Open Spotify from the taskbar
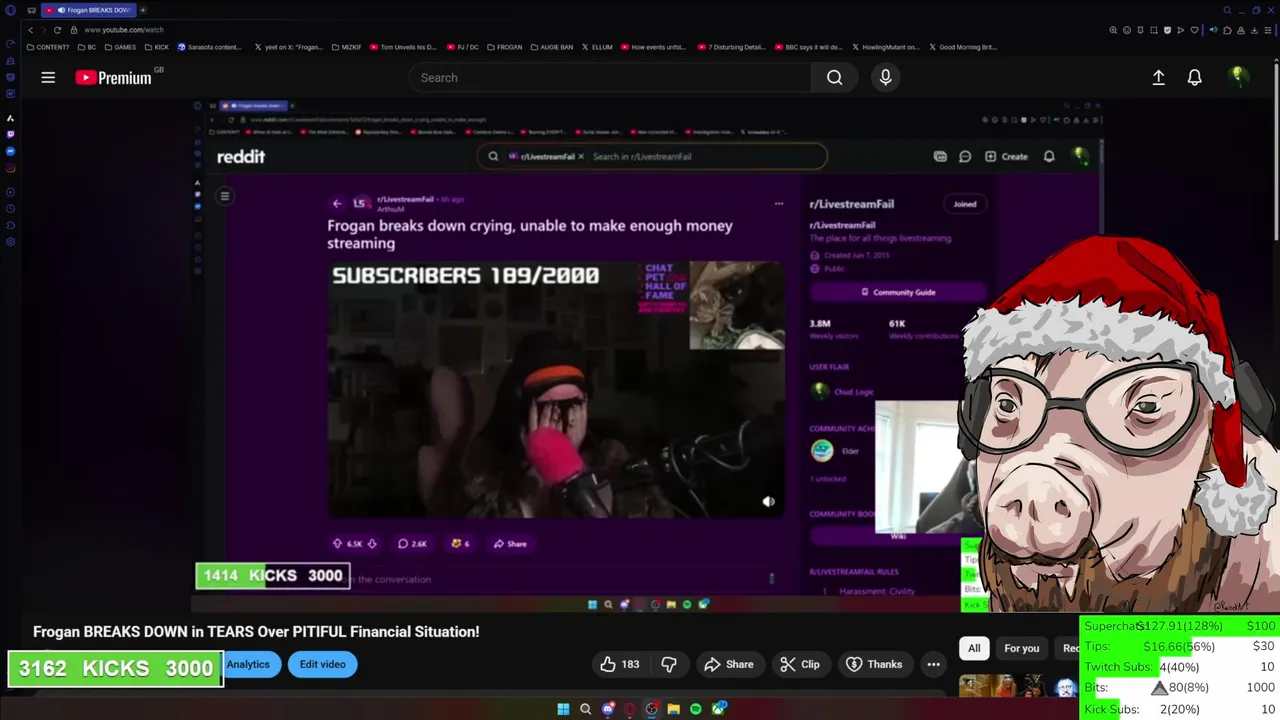Viewport: 1280px width, 720px height. click(x=695, y=709)
